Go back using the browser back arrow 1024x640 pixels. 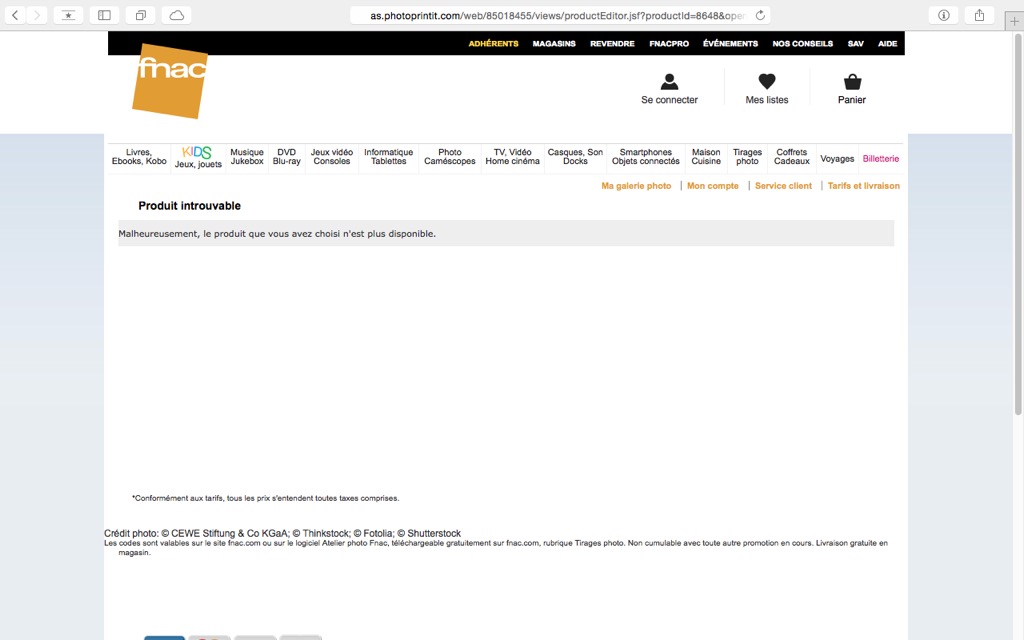[15, 15]
